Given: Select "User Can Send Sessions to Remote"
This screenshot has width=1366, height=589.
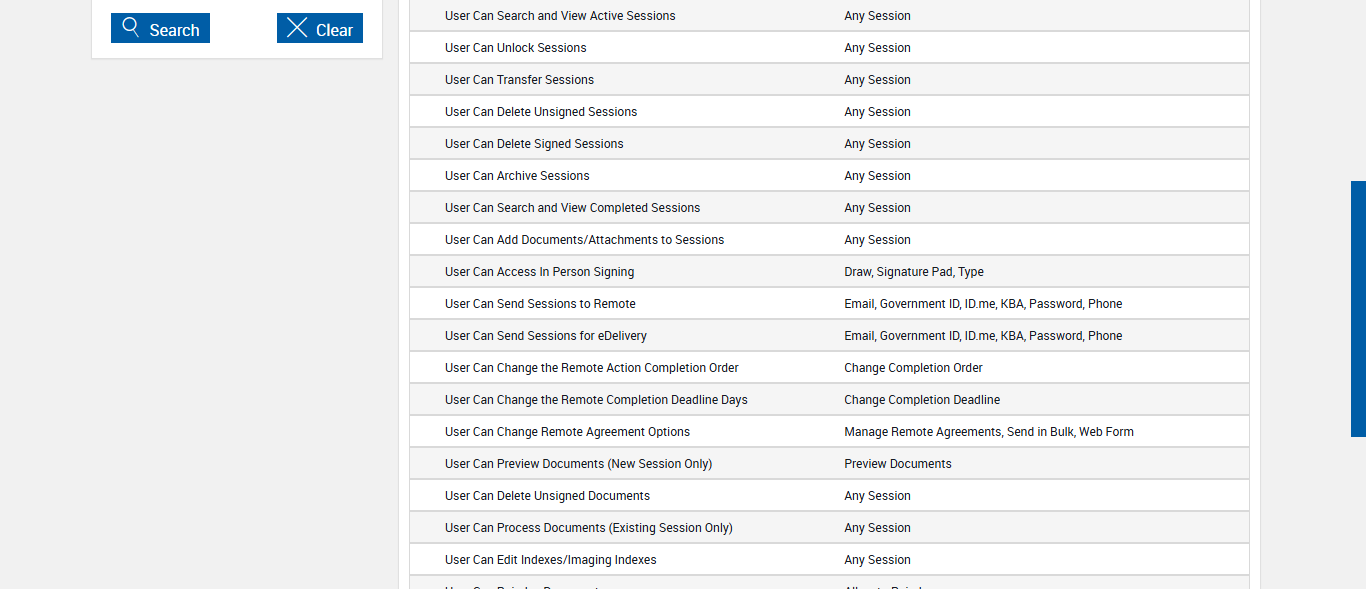Looking at the screenshot, I should coord(540,304).
